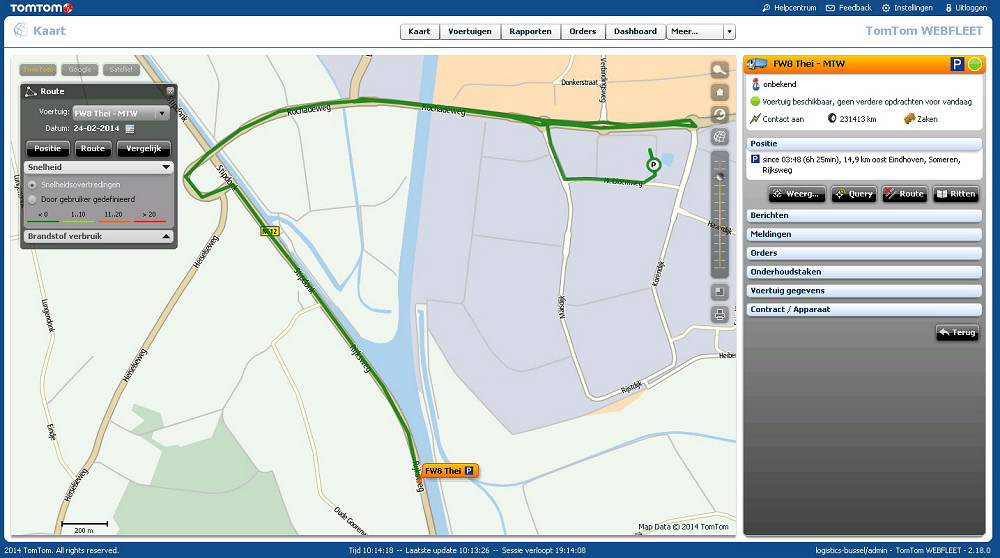Click the odometer icon beside 231413 km

click(x=832, y=119)
